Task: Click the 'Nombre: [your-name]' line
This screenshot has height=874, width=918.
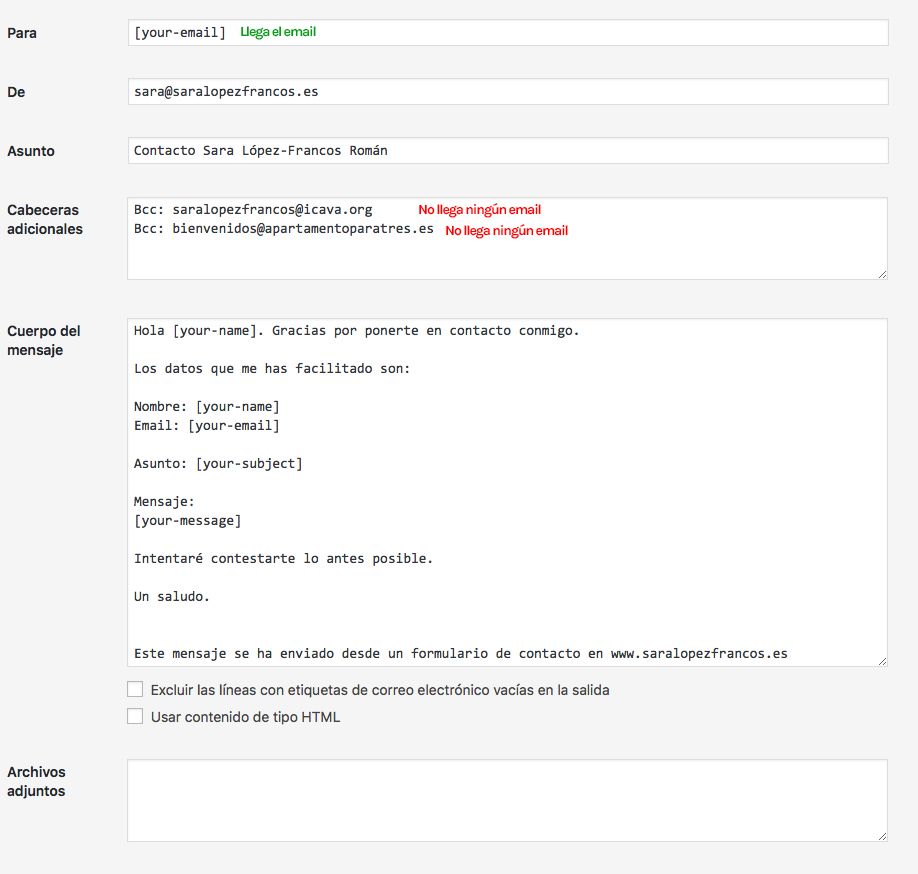Action: [207, 407]
